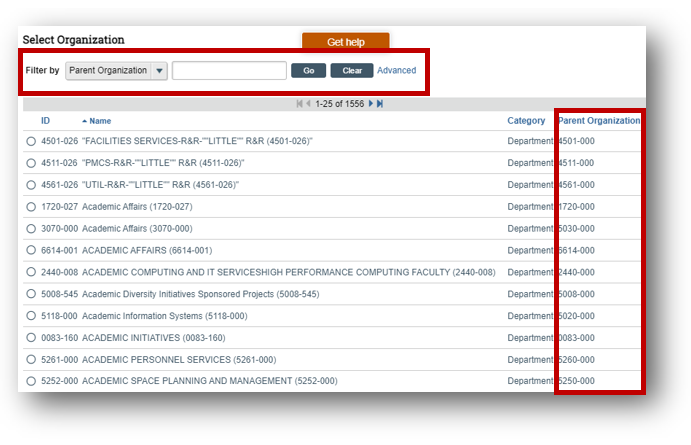Sort by the ID column header
The width and height of the screenshot is (691, 445).
coord(45,121)
